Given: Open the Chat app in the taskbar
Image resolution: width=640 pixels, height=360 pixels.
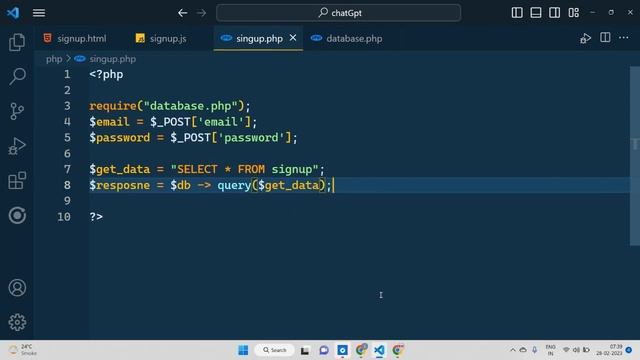Looking at the screenshot, I should (324, 350).
